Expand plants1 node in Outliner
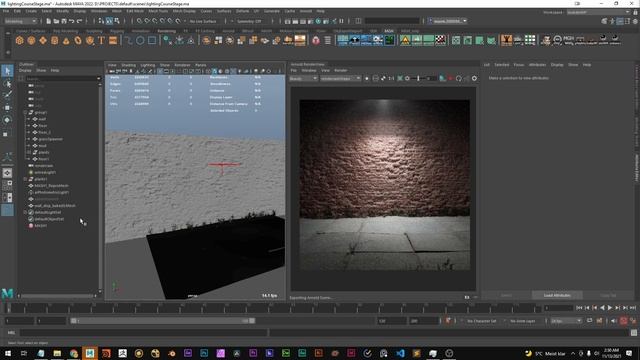 (26, 179)
